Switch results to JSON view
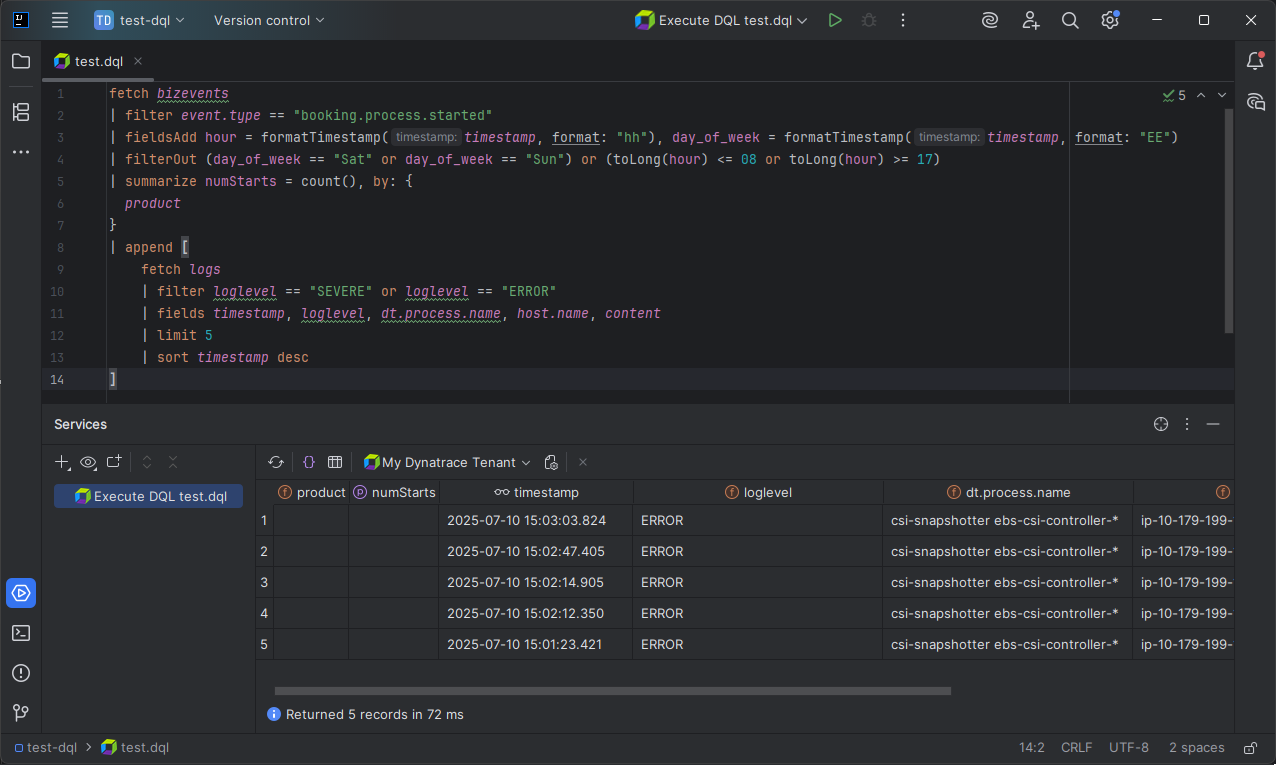Viewport: 1276px width, 765px height. tap(309, 462)
